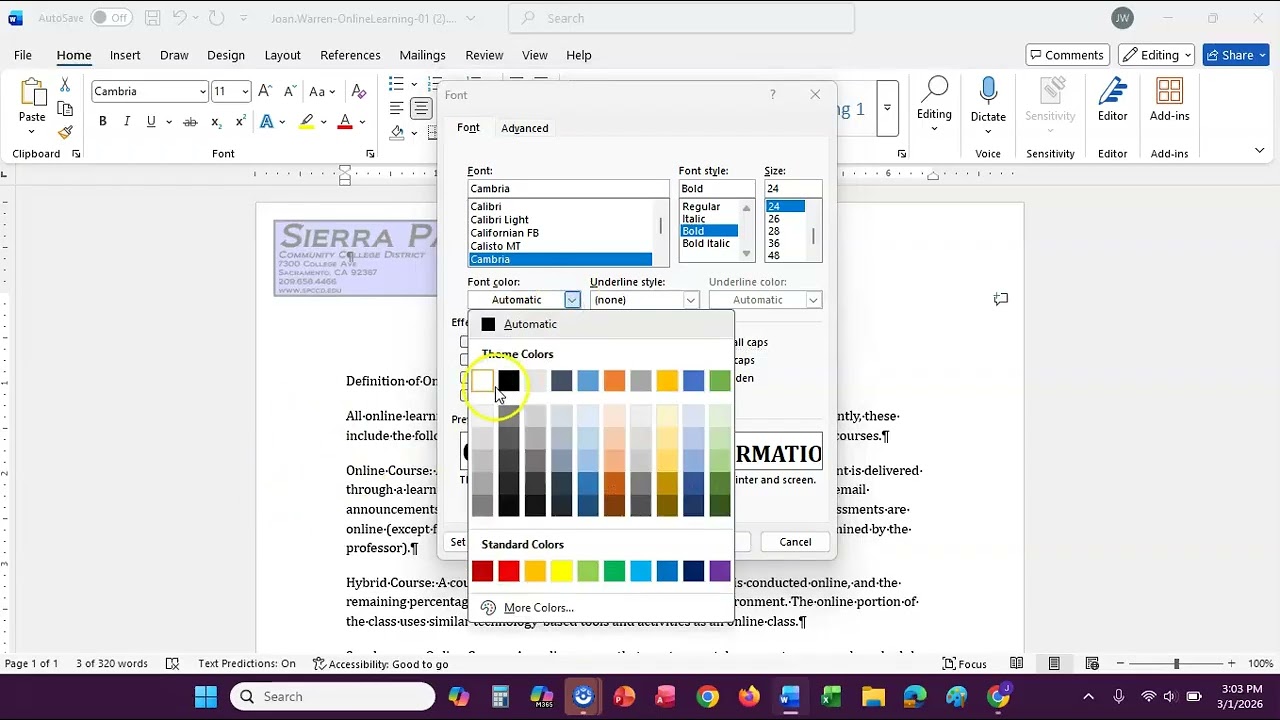Click the Cut scissors icon

[x=65, y=85]
